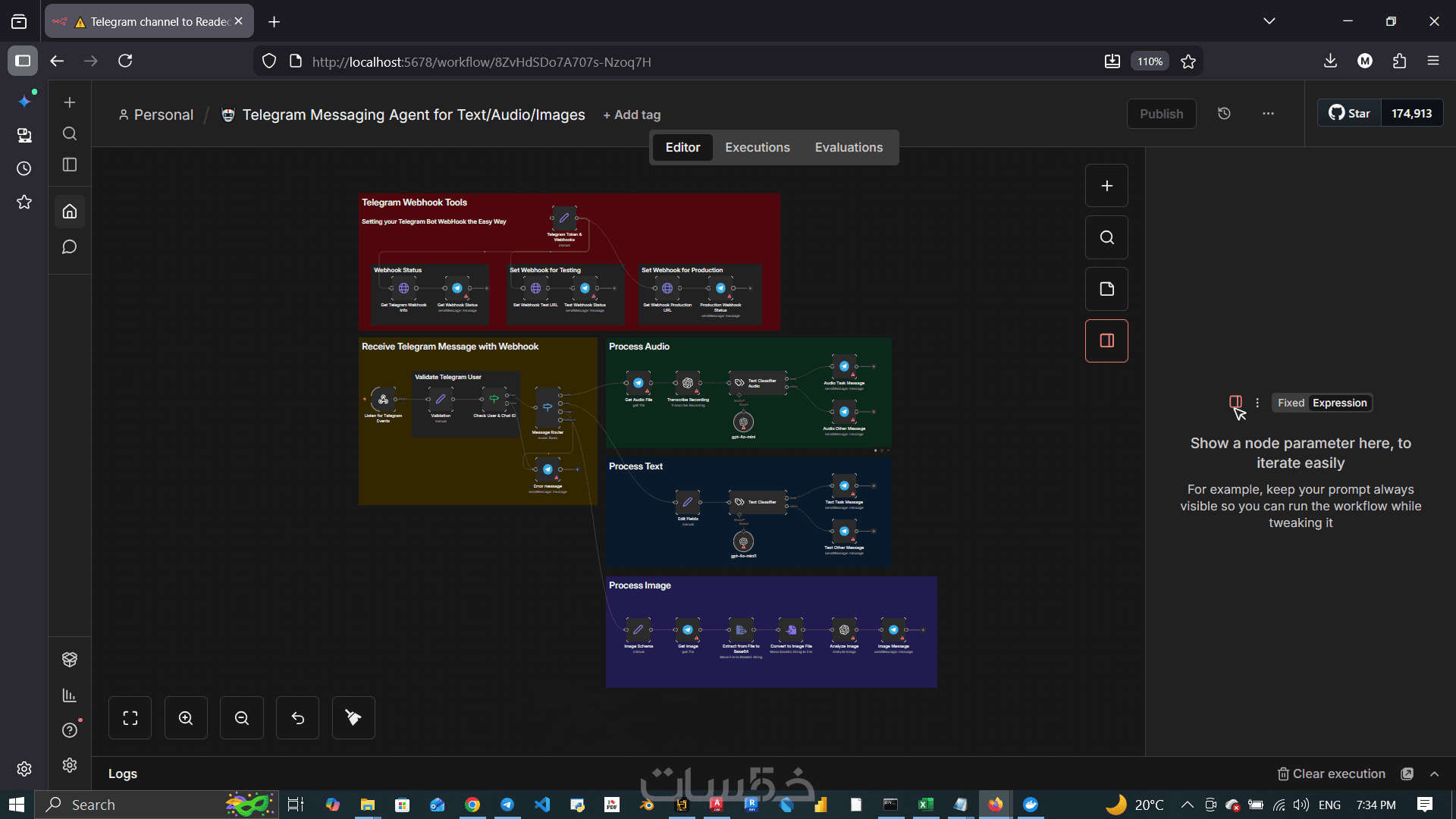Open workflow history clock icon
Image resolution: width=1456 pixels, height=819 pixels.
pyautogui.click(x=1224, y=114)
